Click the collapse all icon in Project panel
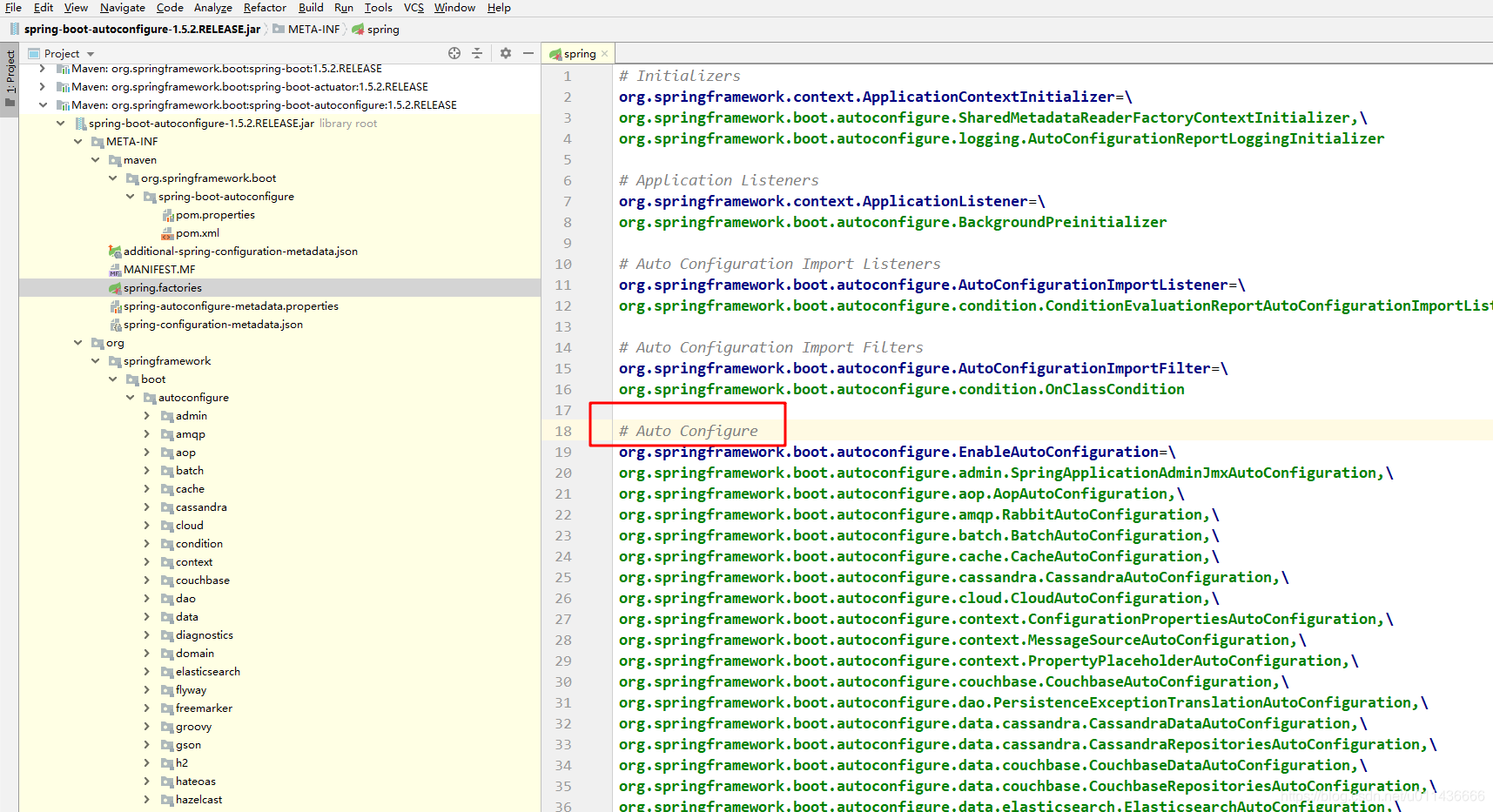This screenshot has height=812, width=1493. [477, 53]
